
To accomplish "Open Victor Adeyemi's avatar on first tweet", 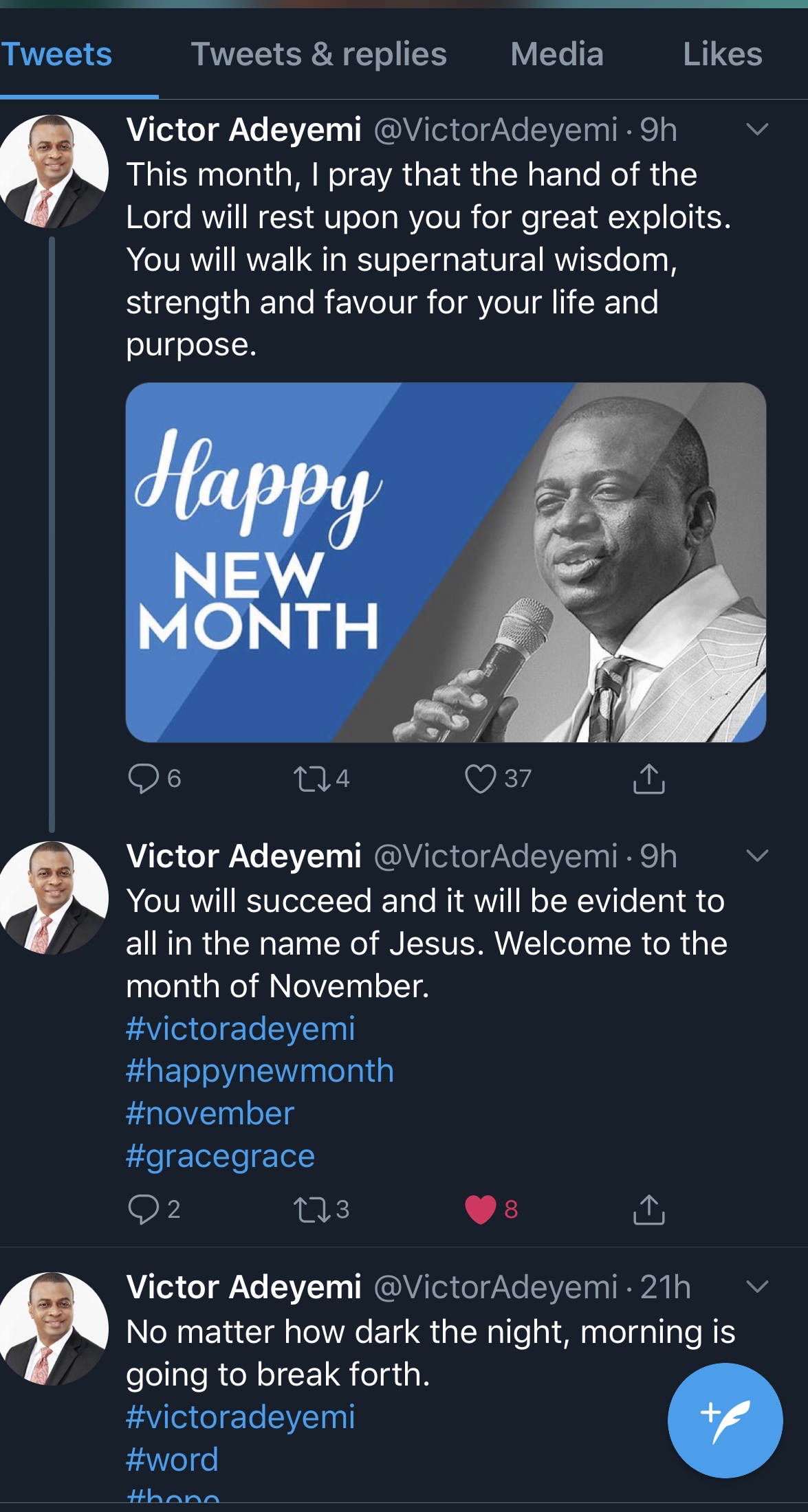I will click(x=52, y=171).
